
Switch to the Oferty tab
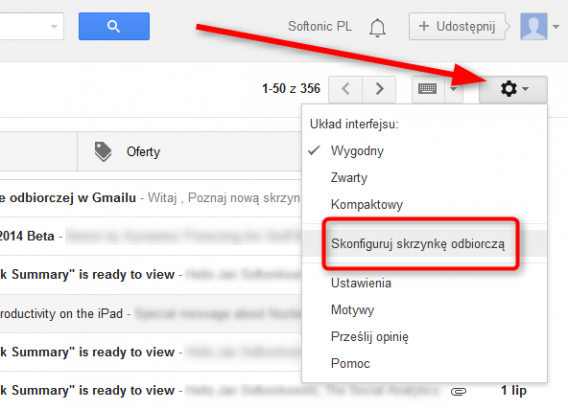pos(189,151)
